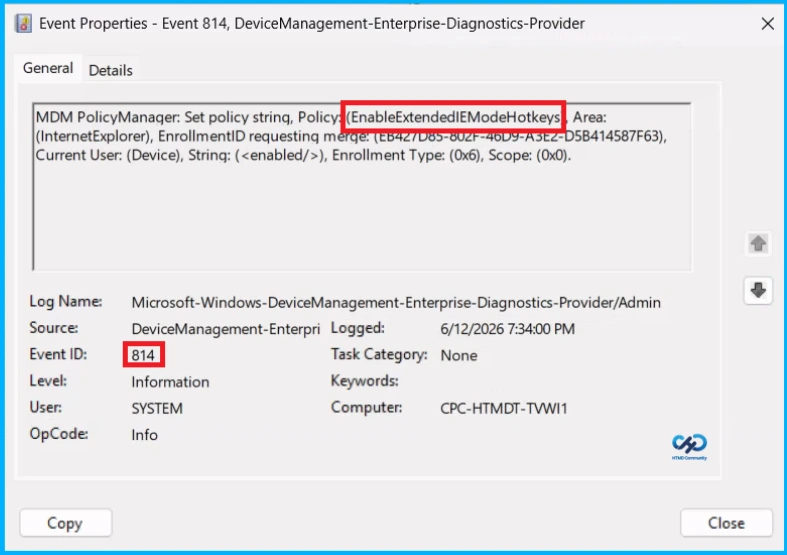The image size is (787, 555).
Task: Click the Copy button
Action: tap(65, 523)
